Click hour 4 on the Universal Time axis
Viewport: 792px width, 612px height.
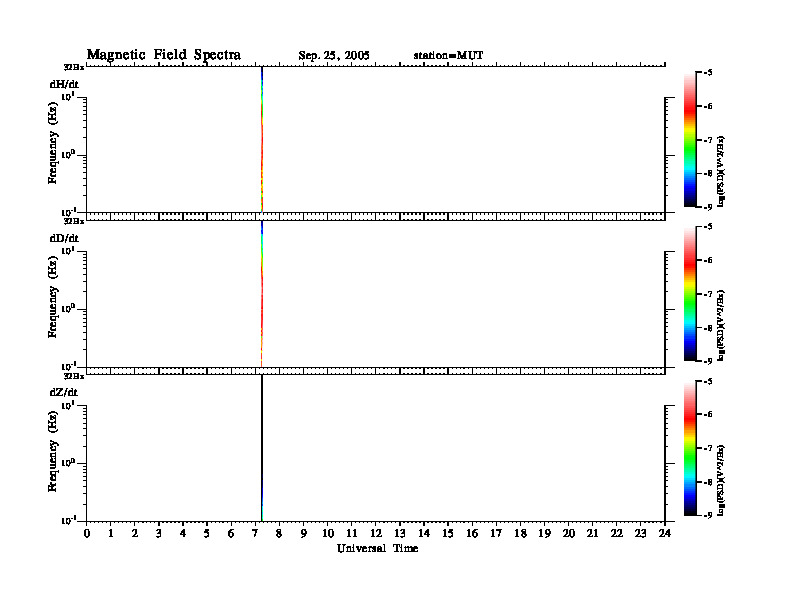(x=183, y=533)
